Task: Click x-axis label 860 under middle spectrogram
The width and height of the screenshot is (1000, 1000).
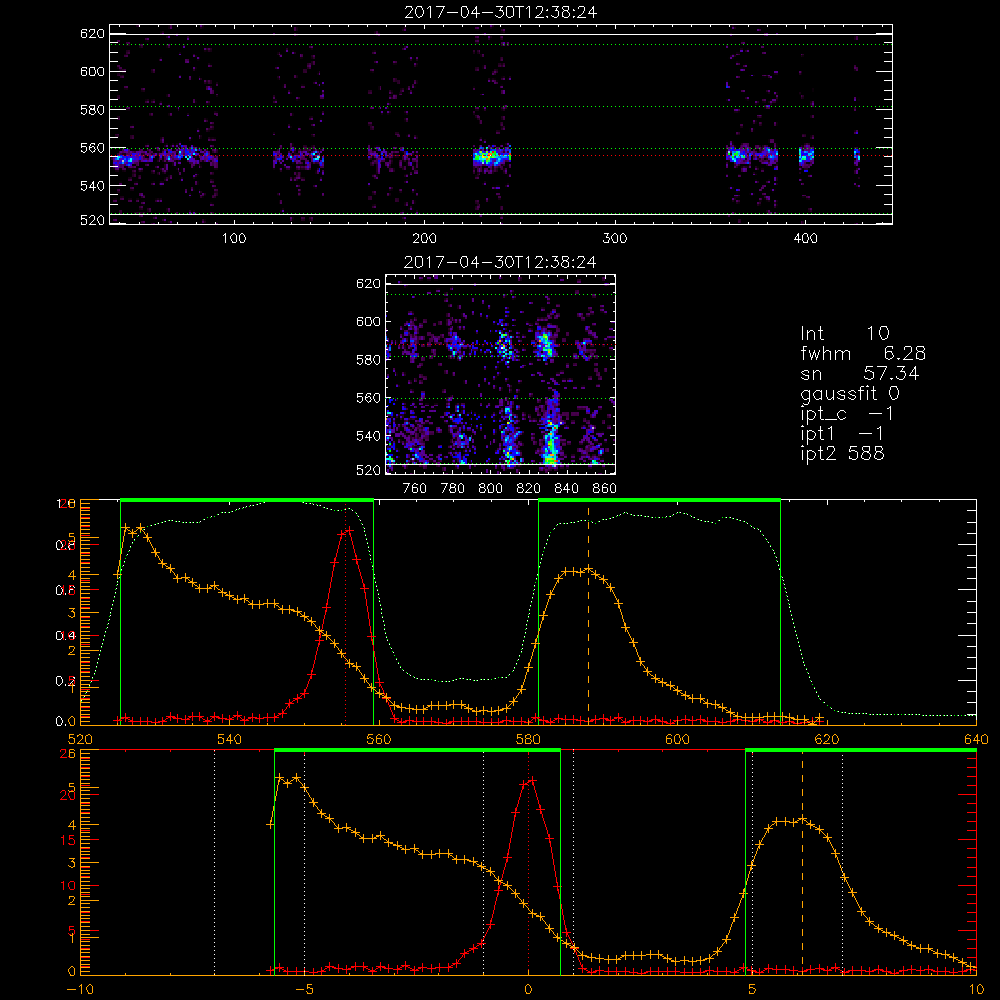Action: tap(605, 489)
